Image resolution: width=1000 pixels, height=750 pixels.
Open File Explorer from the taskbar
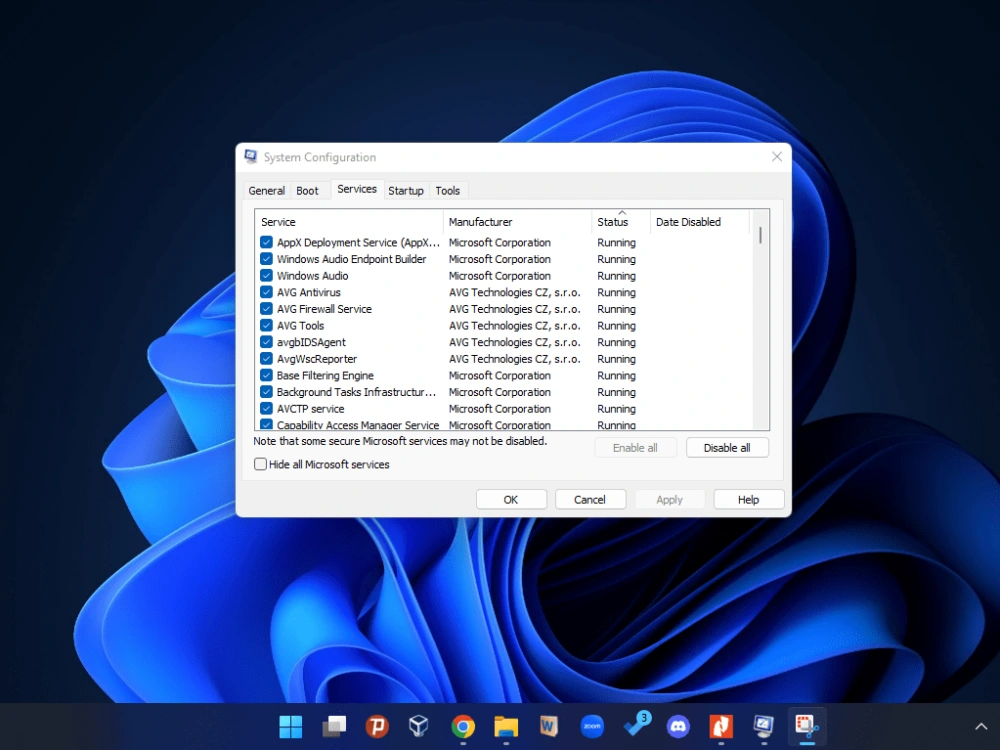click(506, 726)
